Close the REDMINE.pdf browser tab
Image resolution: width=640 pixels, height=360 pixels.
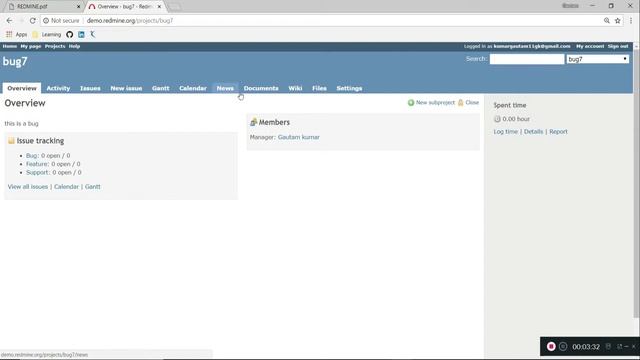tap(79, 7)
